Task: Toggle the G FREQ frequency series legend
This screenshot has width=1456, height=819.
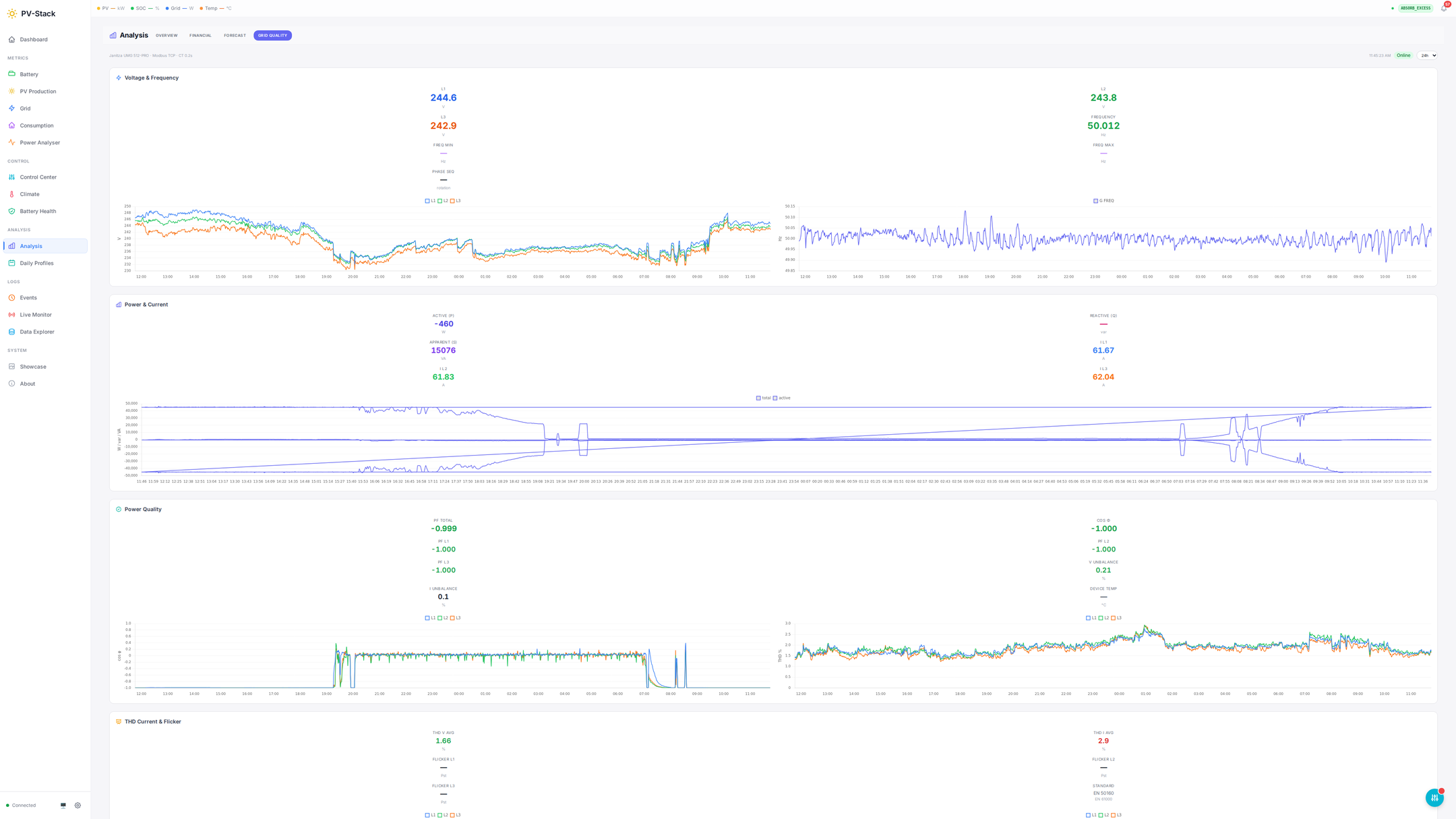Action: tap(1105, 200)
